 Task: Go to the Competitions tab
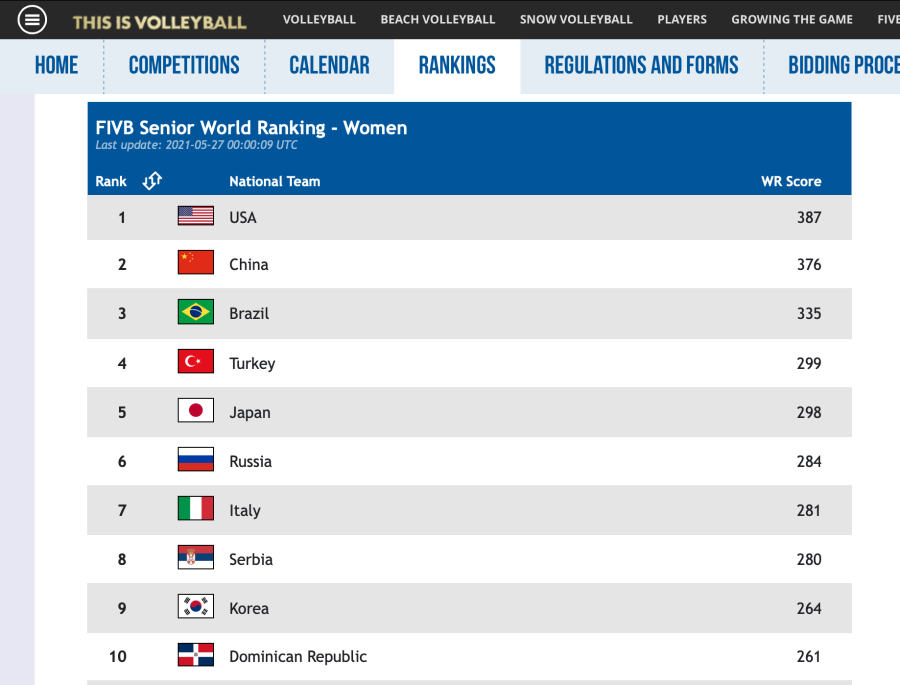(x=184, y=66)
